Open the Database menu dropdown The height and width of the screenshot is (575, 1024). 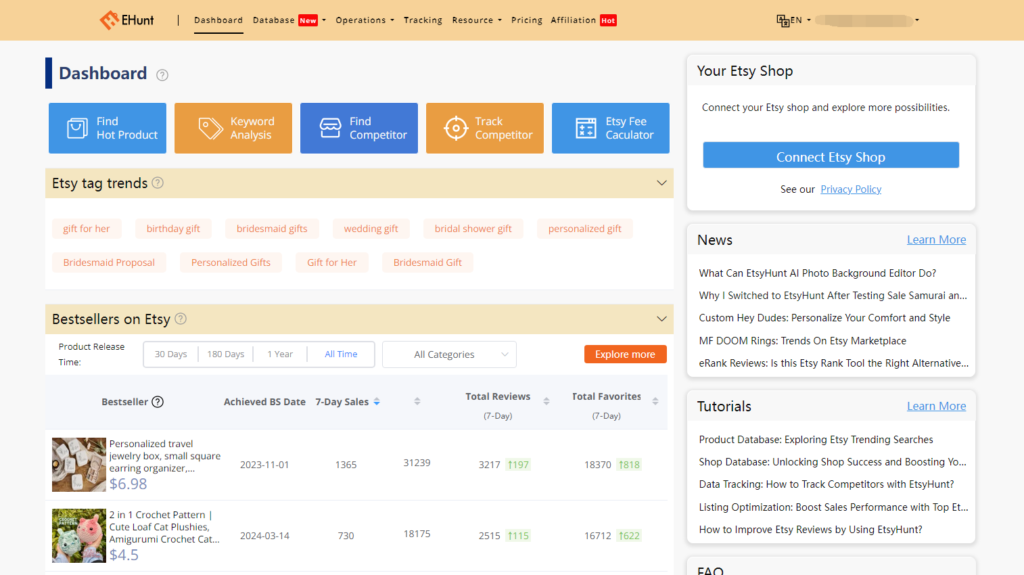(x=289, y=20)
